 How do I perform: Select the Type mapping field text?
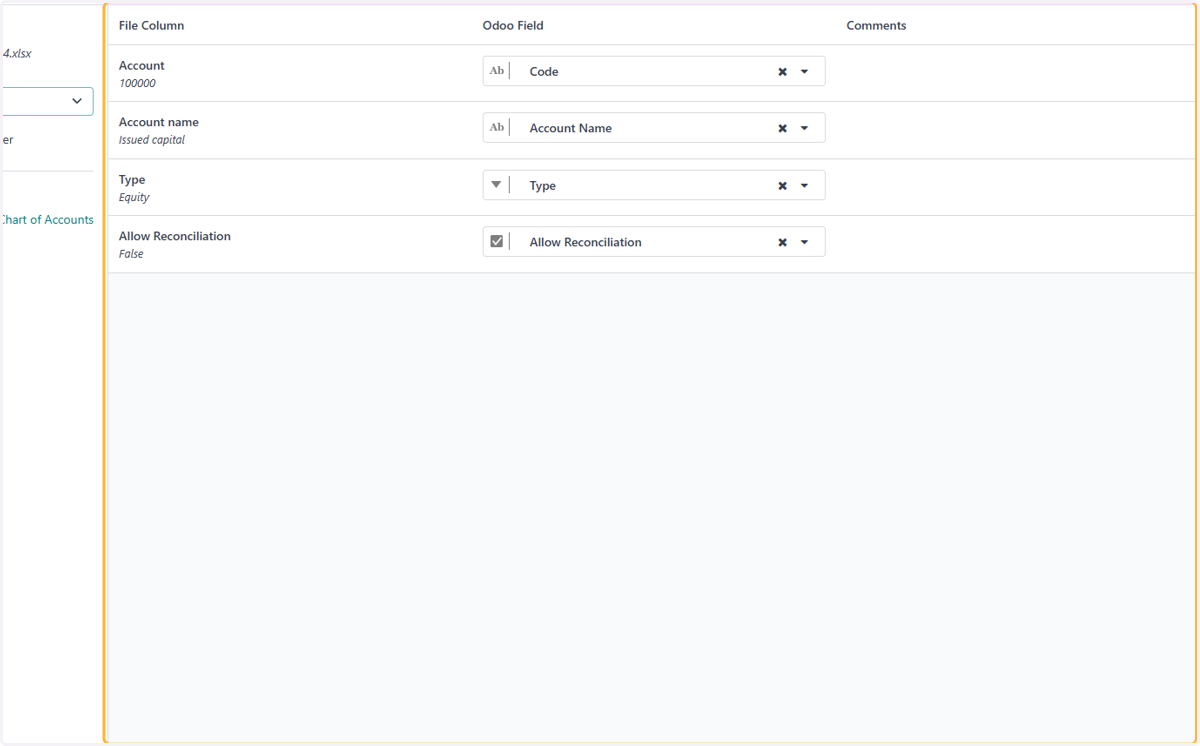click(543, 186)
